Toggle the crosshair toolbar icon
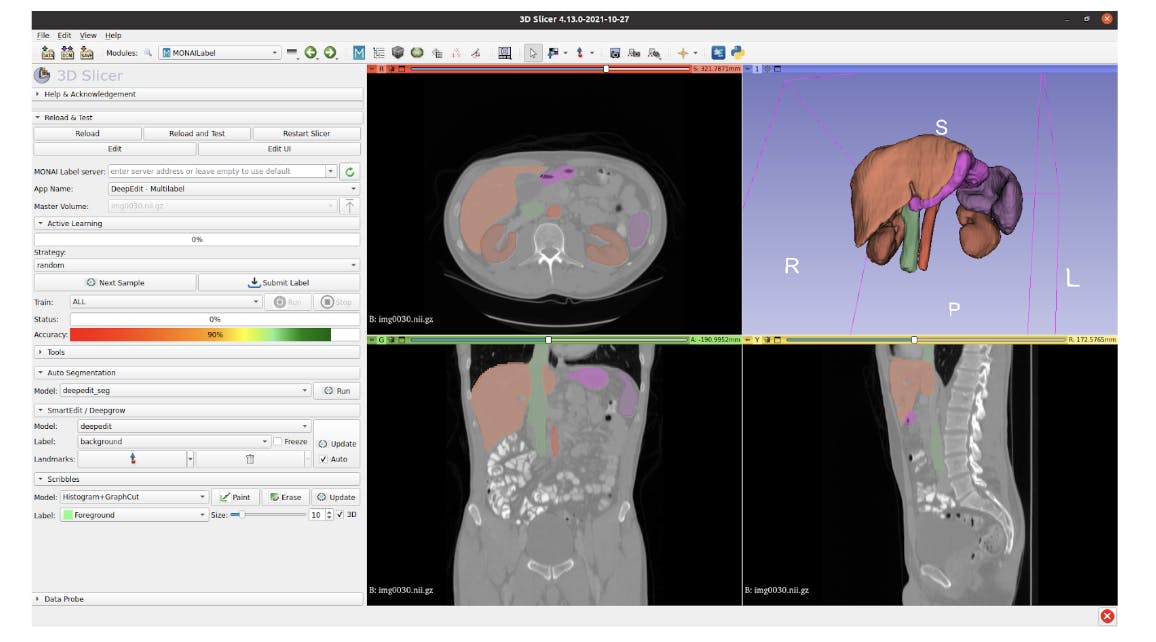 683,52
